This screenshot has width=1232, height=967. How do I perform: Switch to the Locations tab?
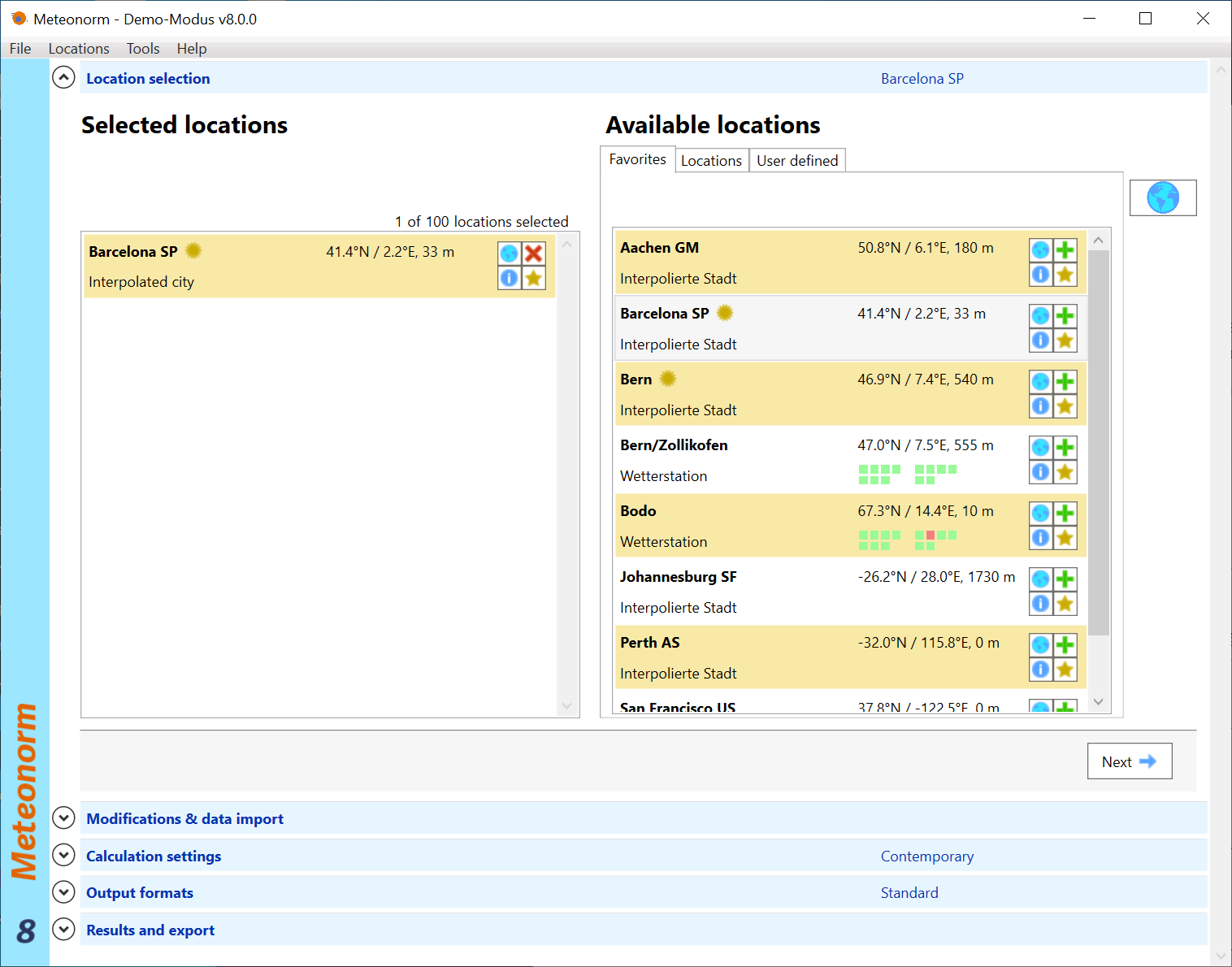point(711,161)
